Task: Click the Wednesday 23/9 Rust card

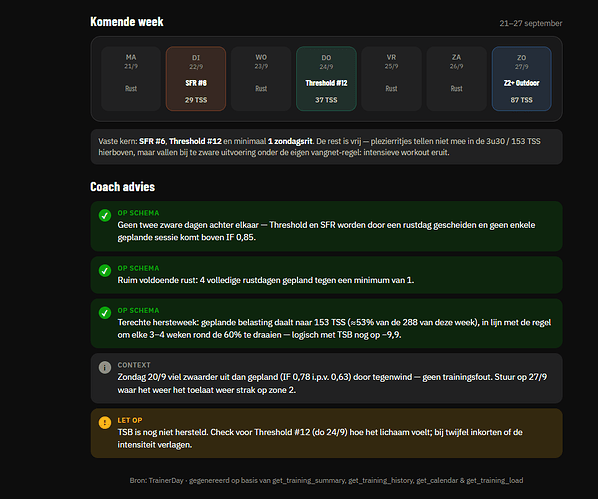Action: (261, 79)
